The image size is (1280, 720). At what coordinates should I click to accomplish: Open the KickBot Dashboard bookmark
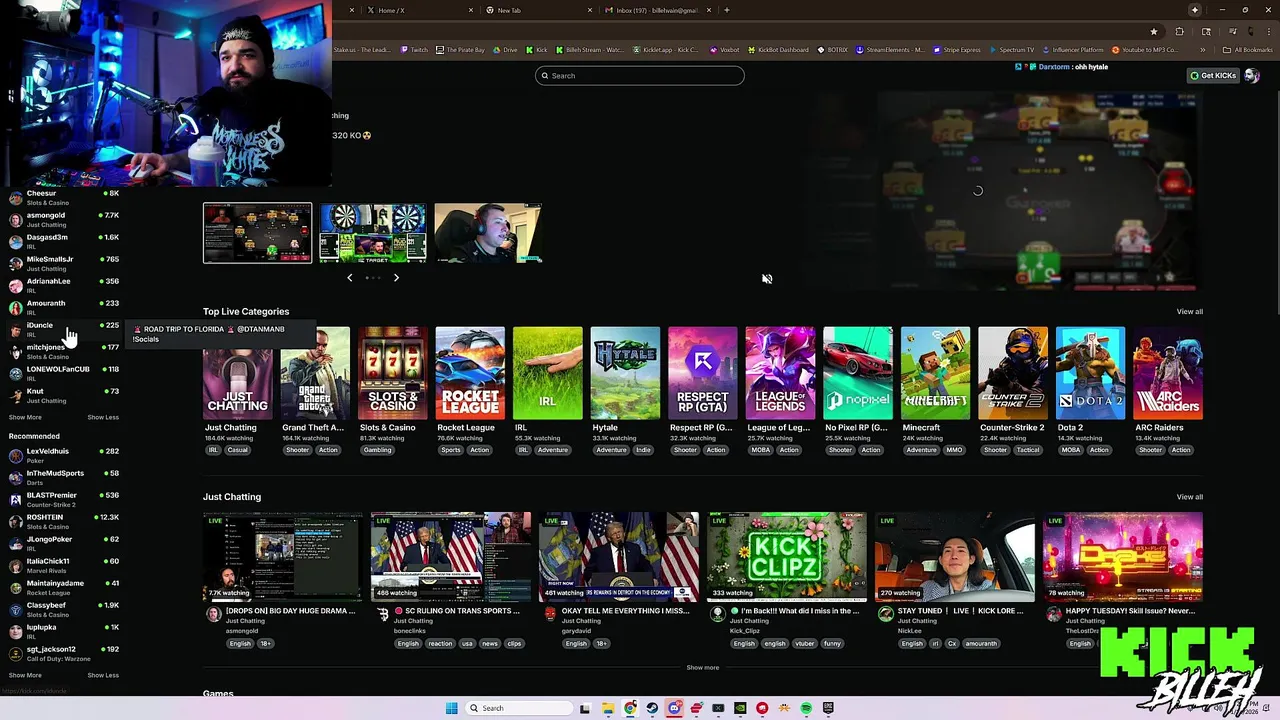777,50
